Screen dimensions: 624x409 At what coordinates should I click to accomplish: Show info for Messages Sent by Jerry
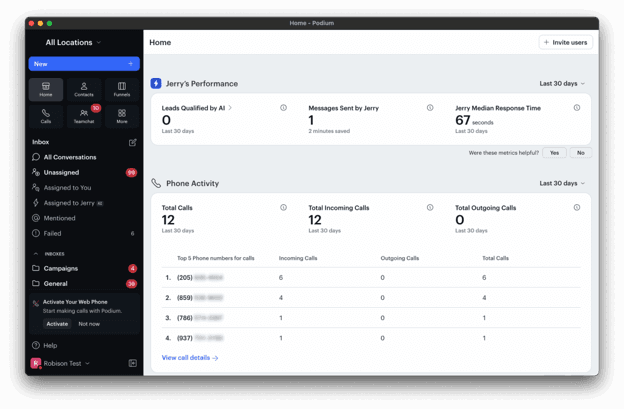[x=430, y=108]
